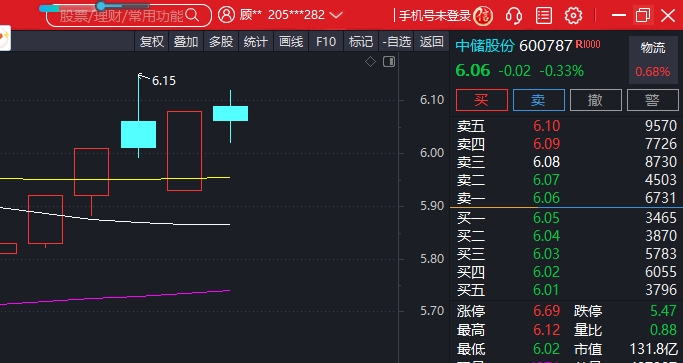Viewport: 683px width, 363px height.
Task: Open the F10 company info
Action: 326,42
